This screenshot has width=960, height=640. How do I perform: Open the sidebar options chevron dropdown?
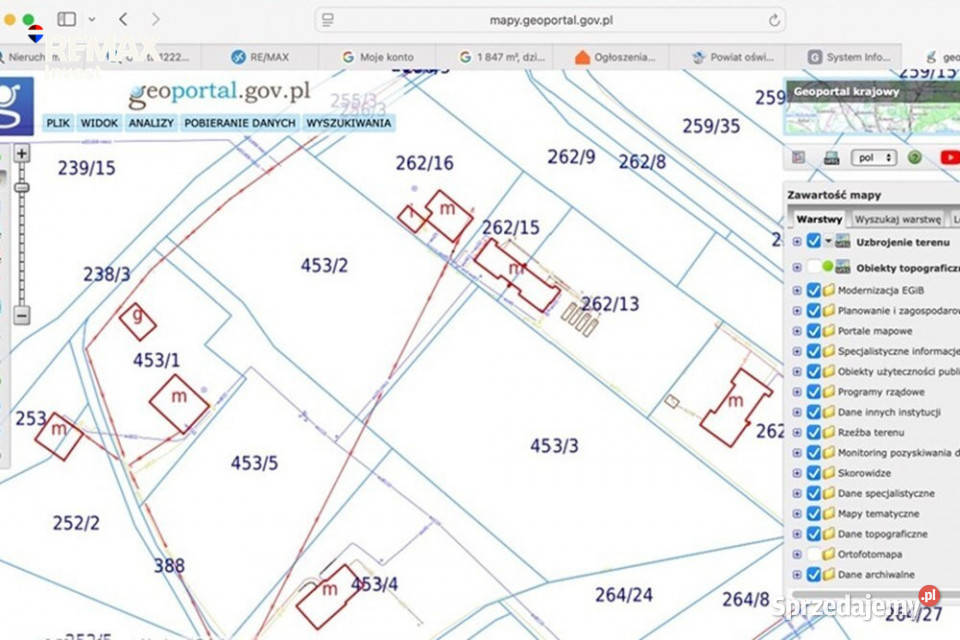(92, 20)
